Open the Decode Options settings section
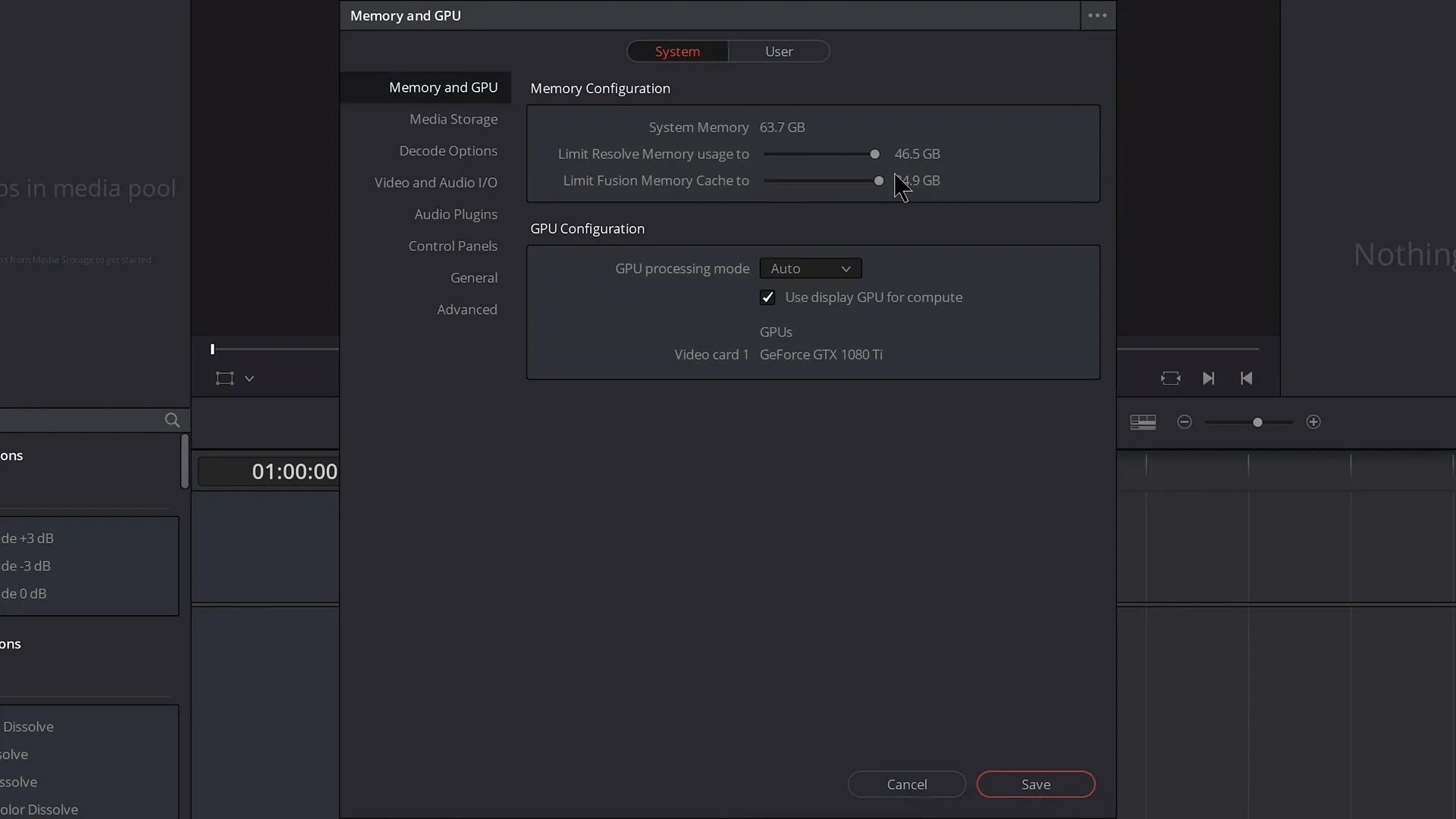Screen dimensions: 1456x819 [448, 151]
